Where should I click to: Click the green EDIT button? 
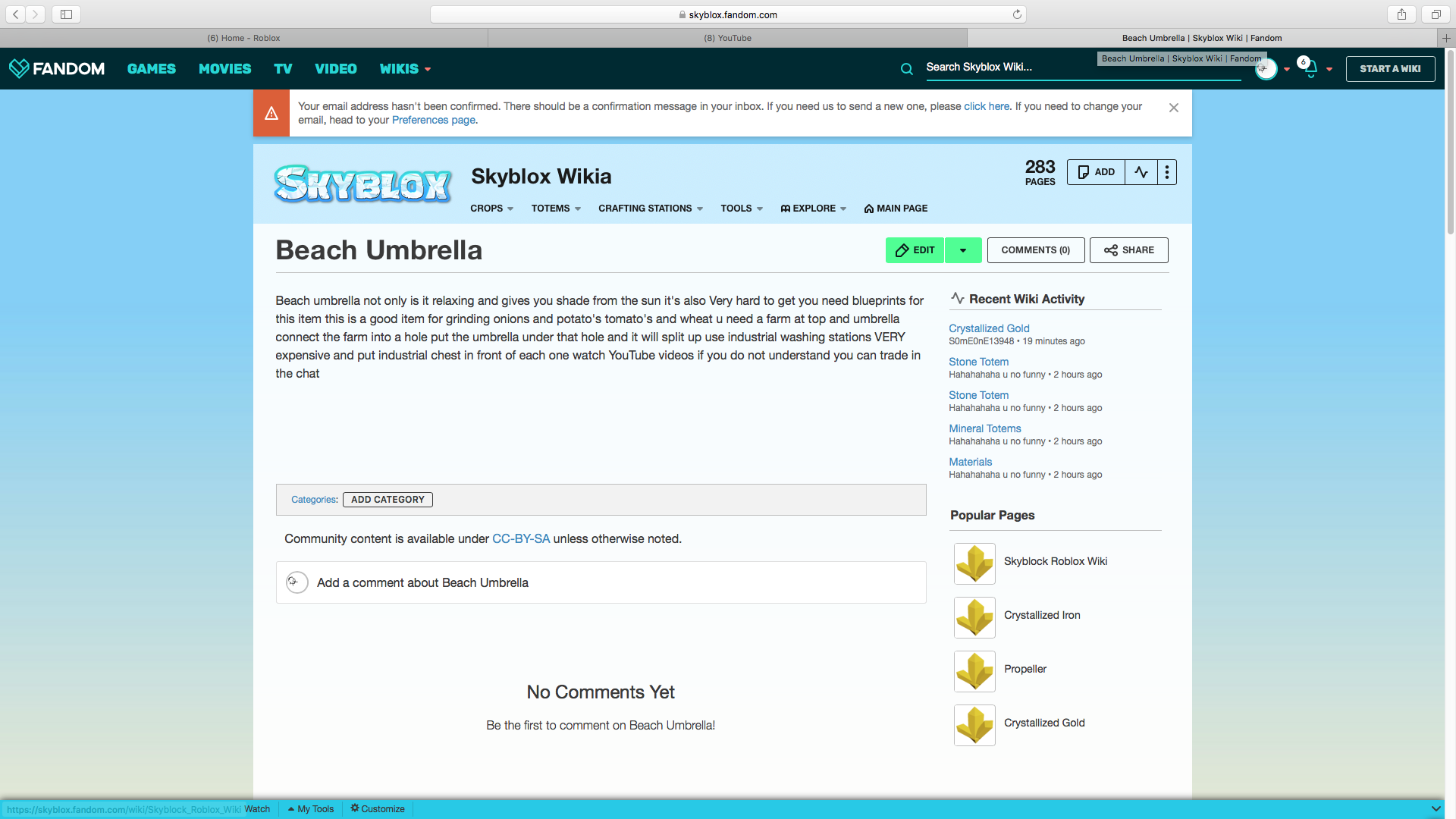point(915,250)
